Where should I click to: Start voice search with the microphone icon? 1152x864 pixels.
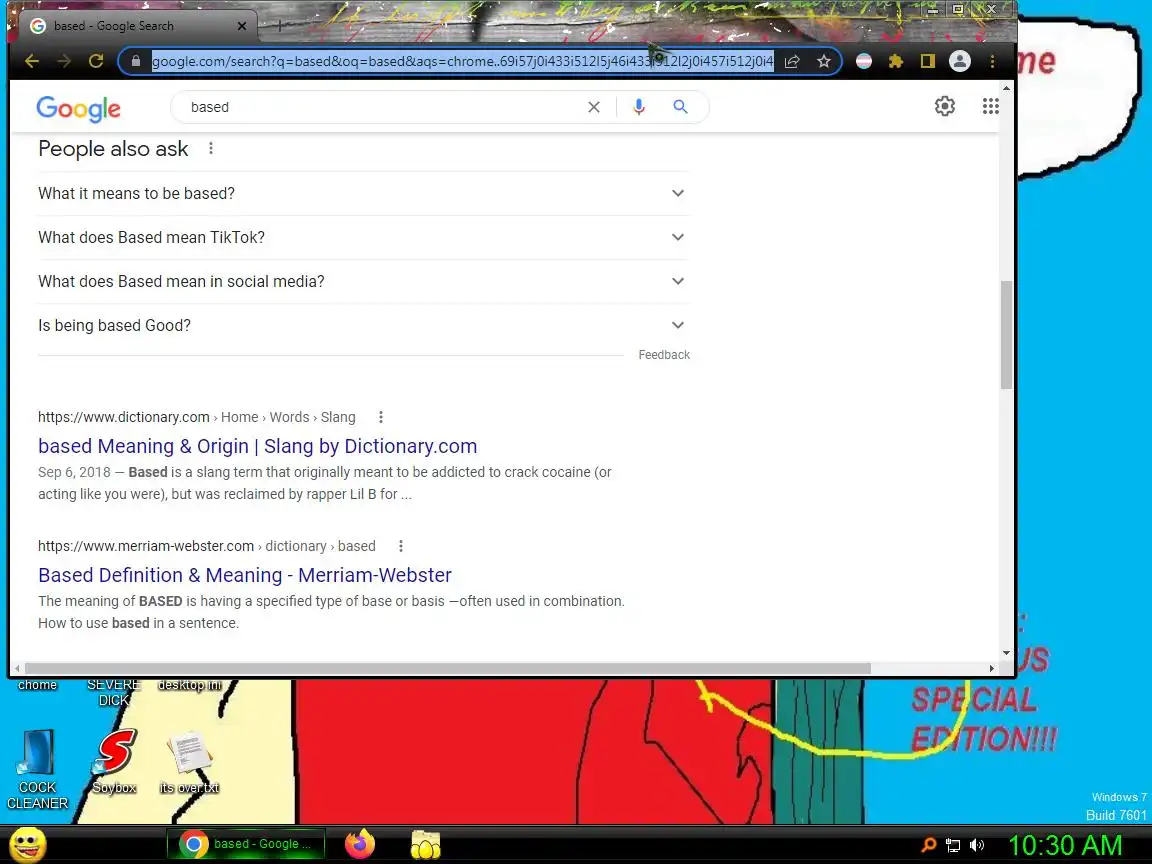pos(639,107)
